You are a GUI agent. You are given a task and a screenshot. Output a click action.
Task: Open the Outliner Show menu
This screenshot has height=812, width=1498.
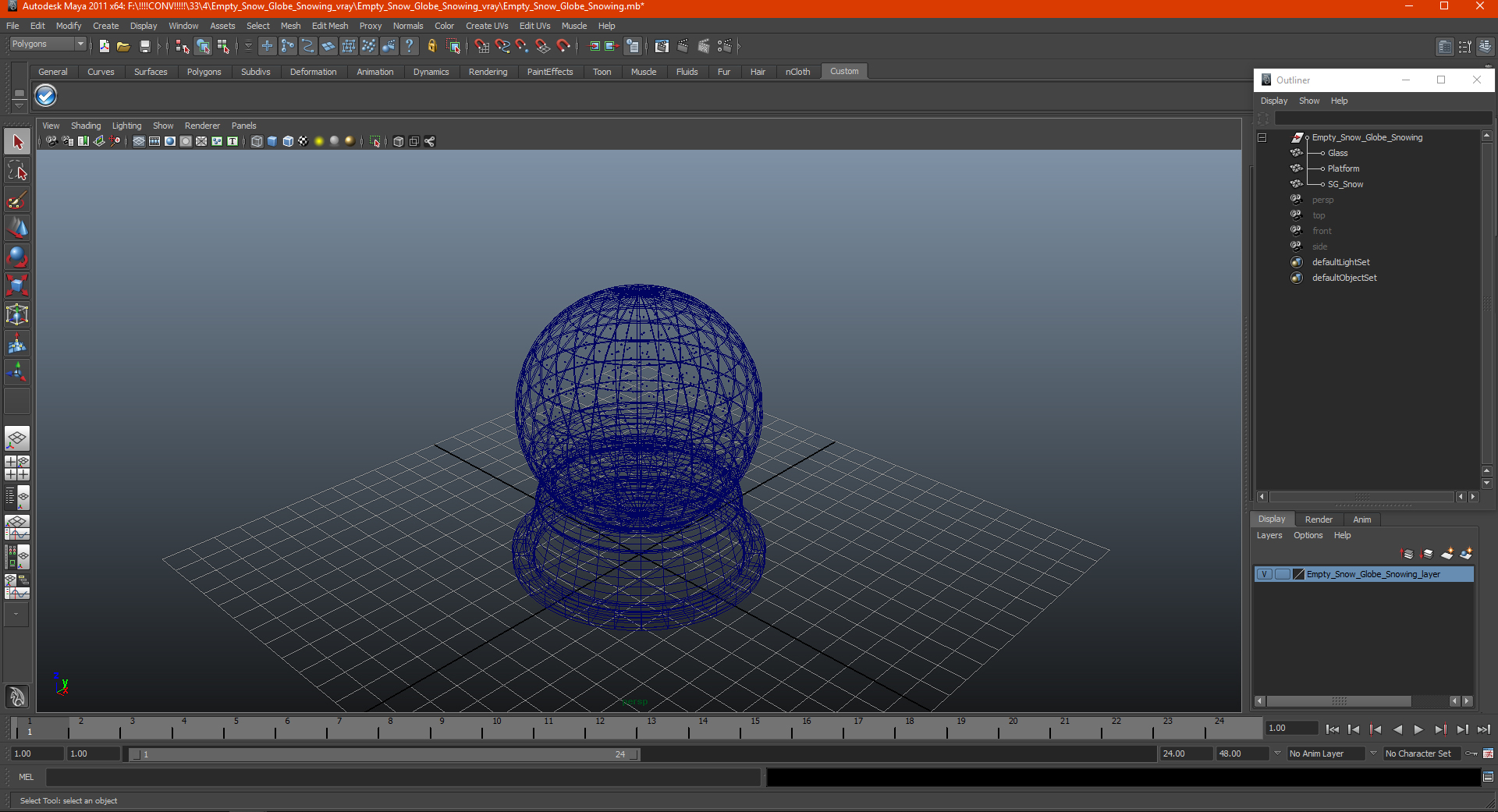pyautogui.click(x=1308, y=101)
